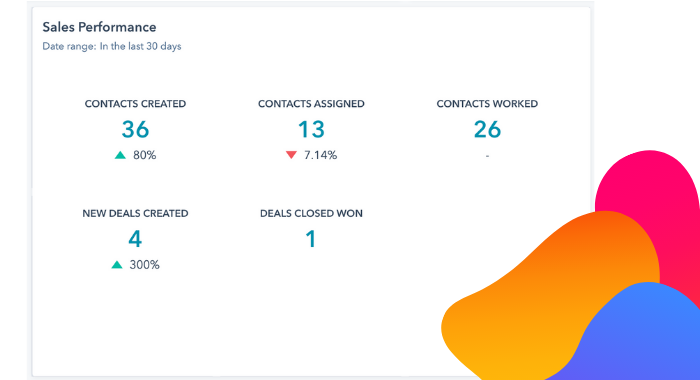Click the green up arrow beside 300%
This screenshot has height=380, width=700.
(x=117, y=265)
